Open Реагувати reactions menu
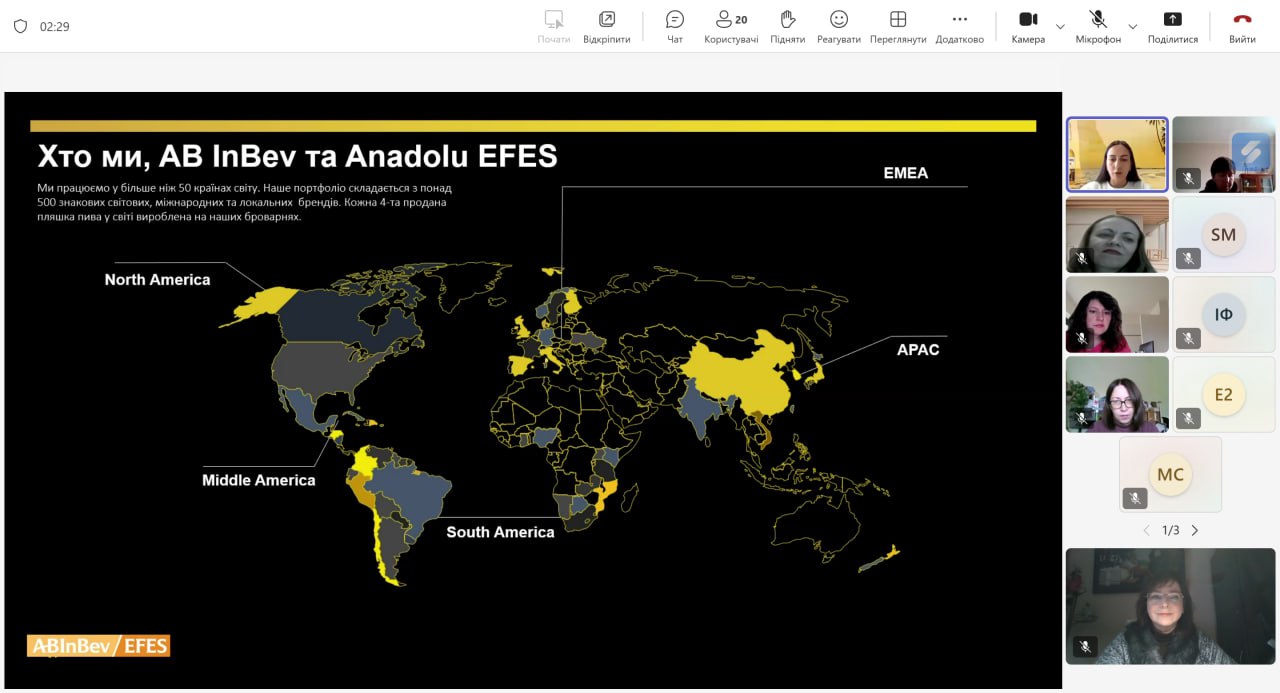 click(x=838, y=26)
